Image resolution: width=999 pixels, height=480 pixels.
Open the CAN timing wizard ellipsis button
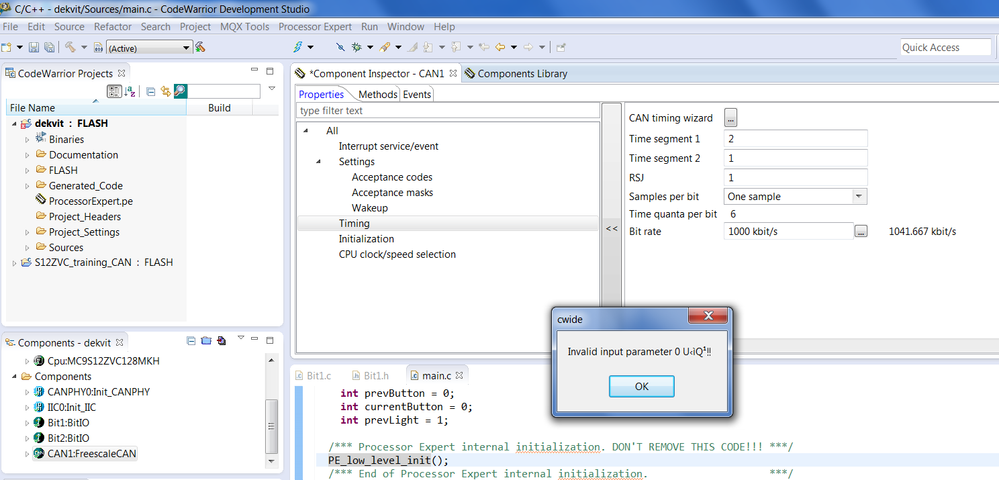pyautogui.click(x=731, y=118)
